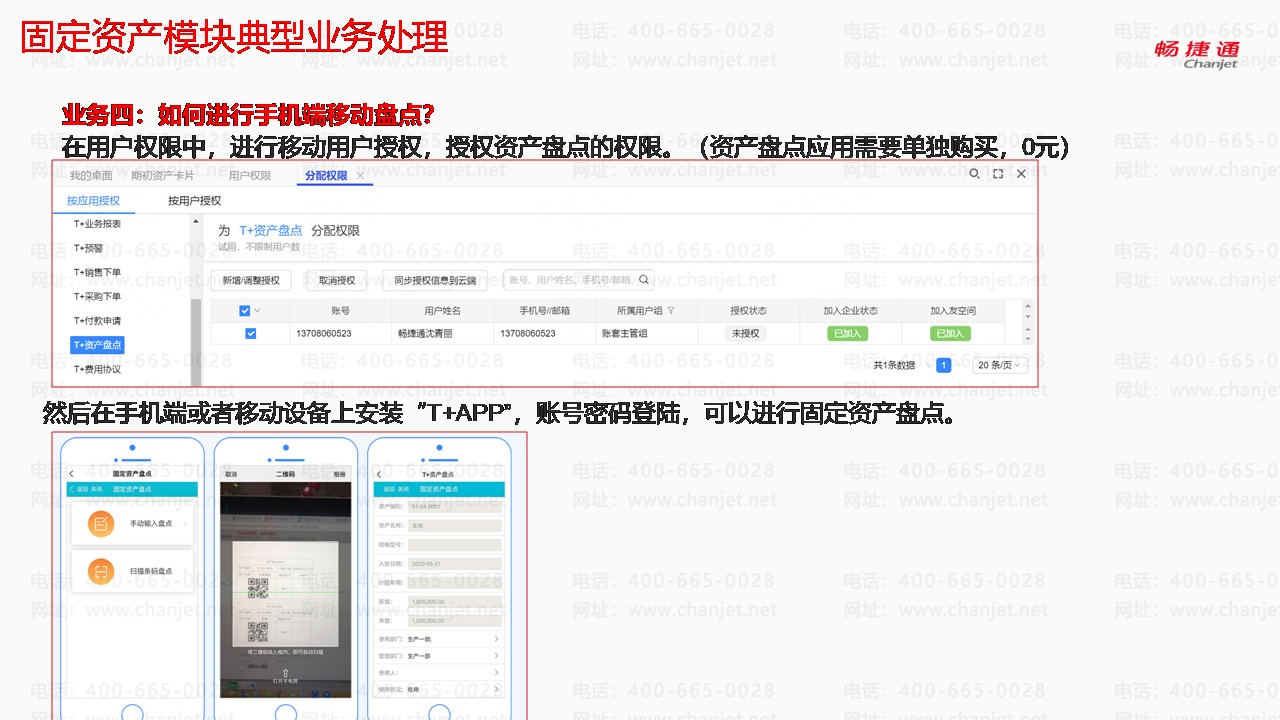This screenshot has width=1280, height=720.
Task: Click the 未授权 status tag
Action: tap(746, 334)
